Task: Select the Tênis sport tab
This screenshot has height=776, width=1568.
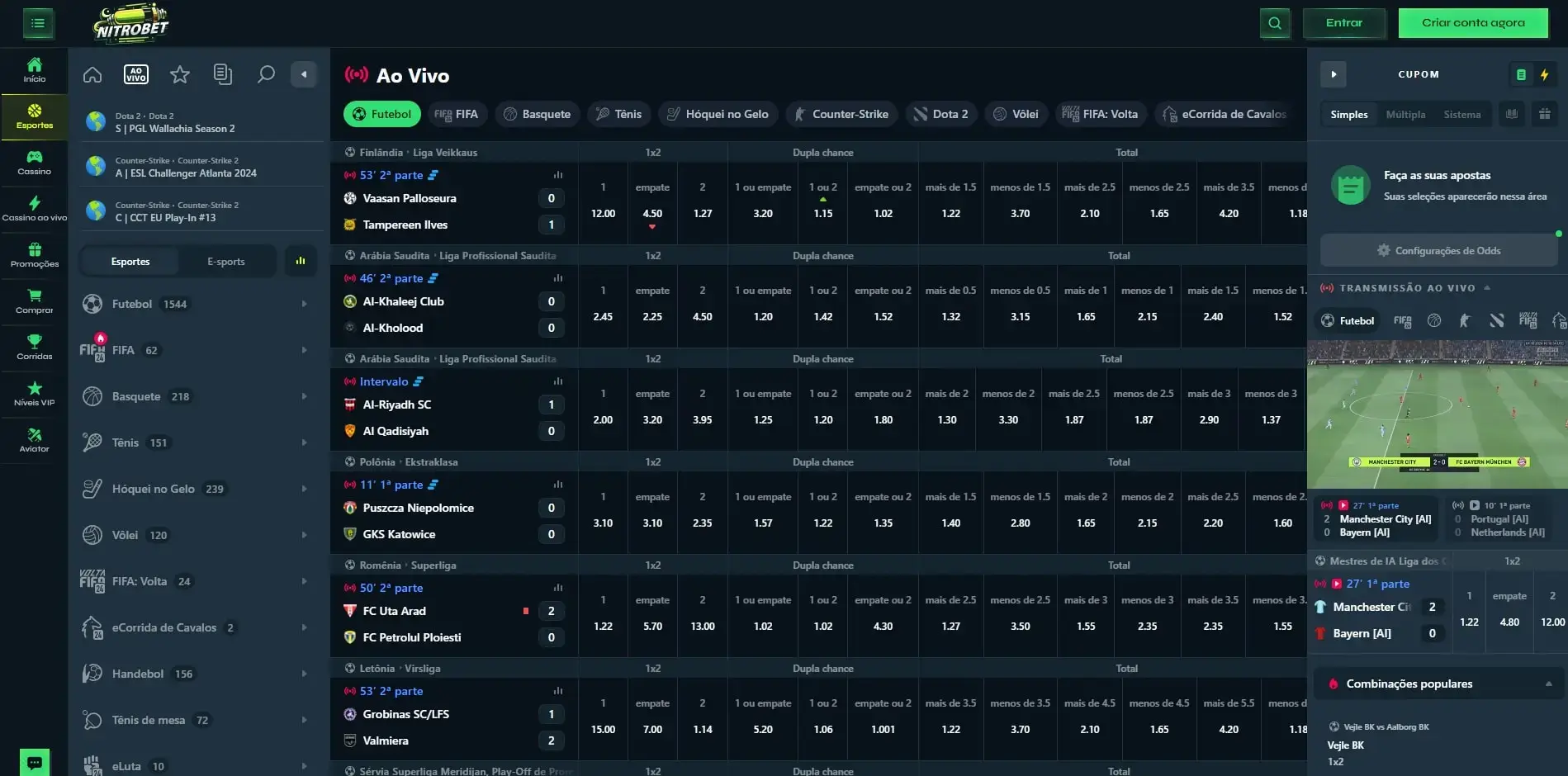Action: pos(618,114)
